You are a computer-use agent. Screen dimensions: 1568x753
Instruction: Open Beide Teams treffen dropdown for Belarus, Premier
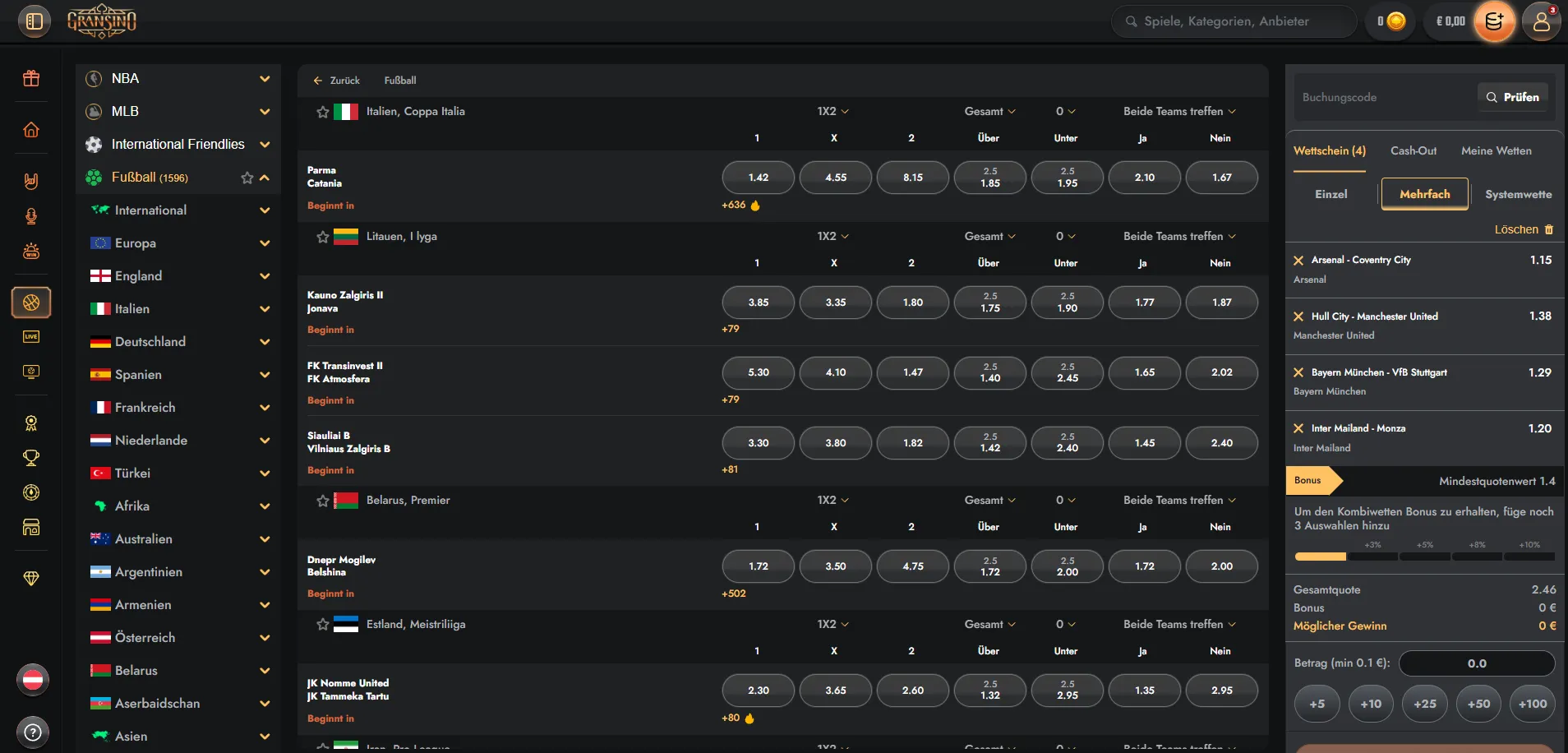(x=1179, y=500)
